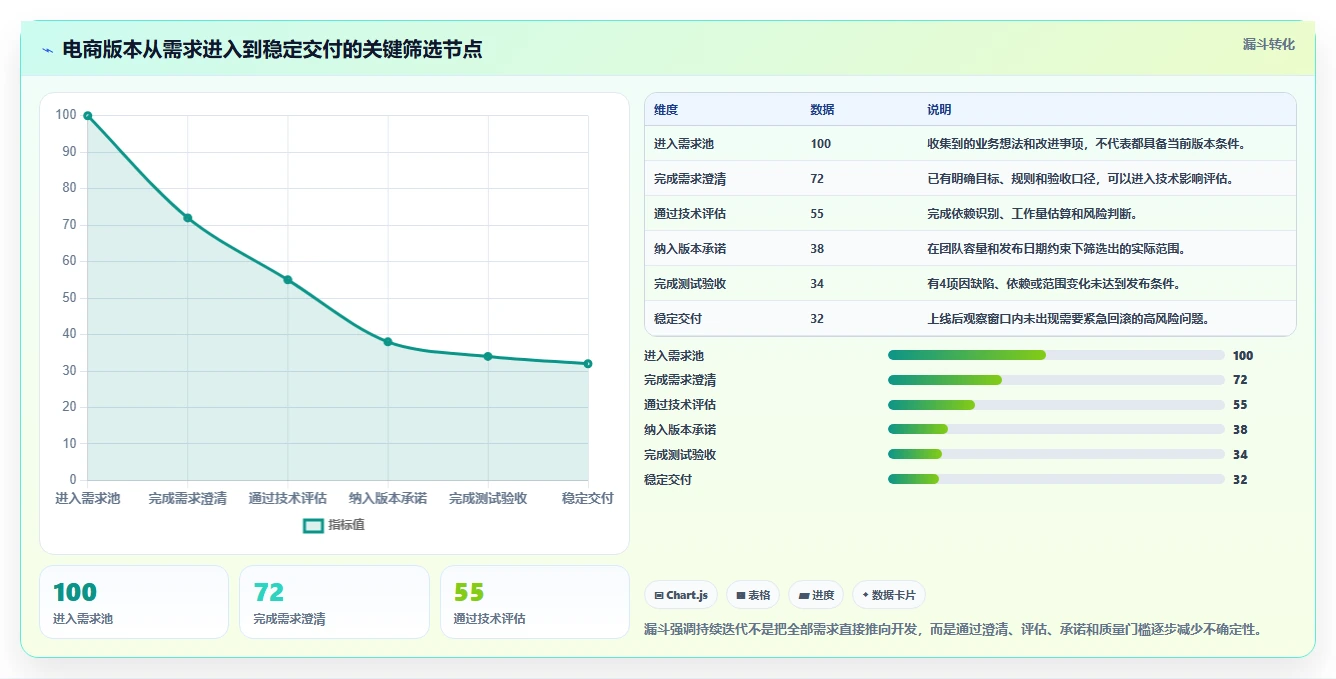Image resolution: width=1336 pixels, height=679 pixels.
Task: Click the 纳入版本承诺 progress bar showing 38
Action: pos(1056,430)
